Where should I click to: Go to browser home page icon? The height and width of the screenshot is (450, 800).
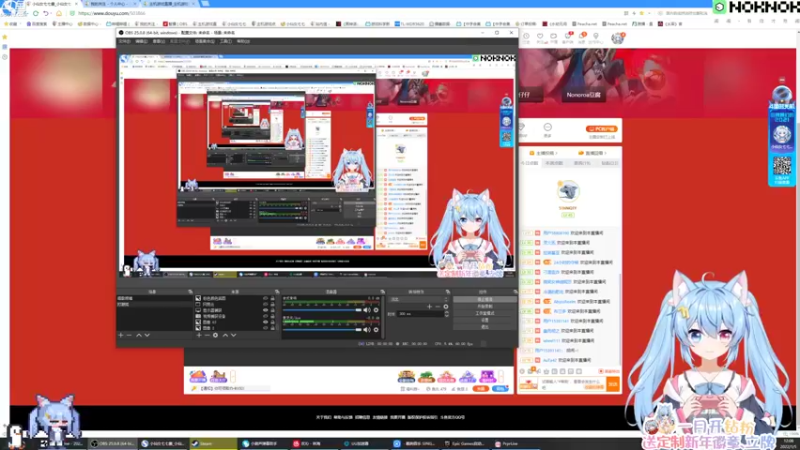tap(59, 13)
